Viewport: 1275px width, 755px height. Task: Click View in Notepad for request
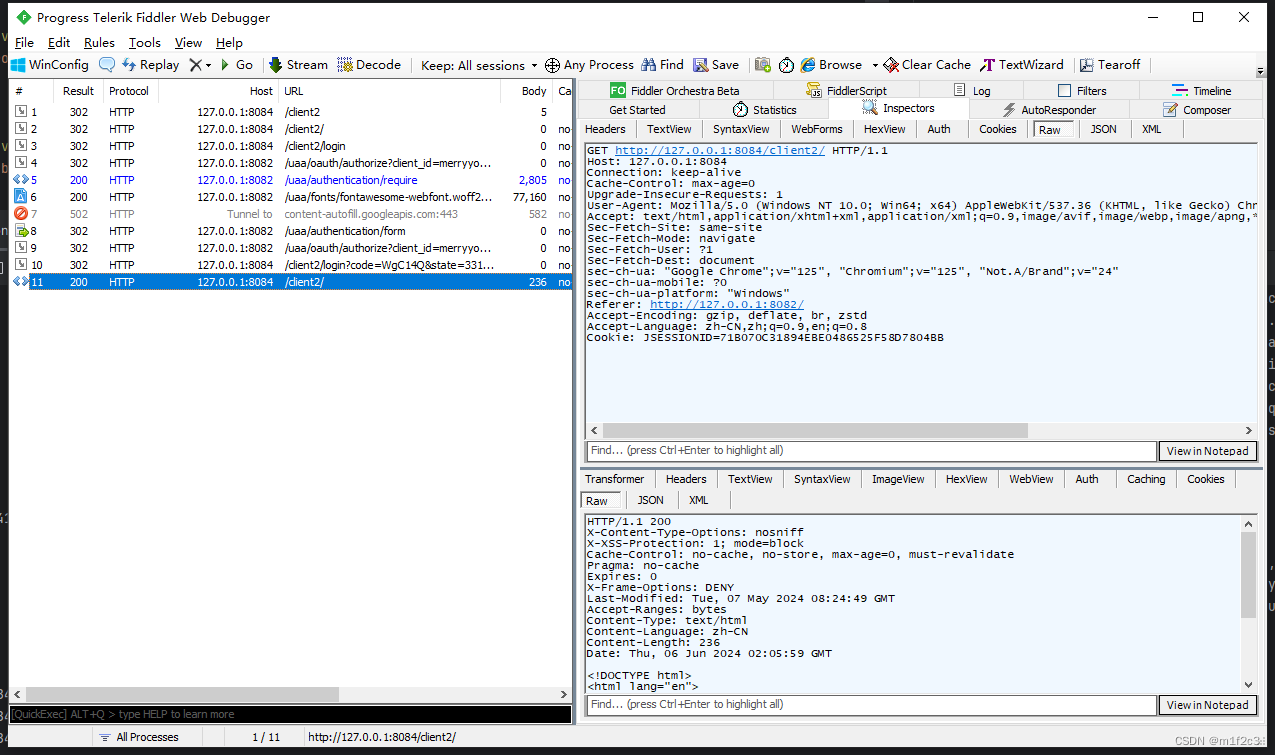pyautogui.click(x=1207, y=451)
